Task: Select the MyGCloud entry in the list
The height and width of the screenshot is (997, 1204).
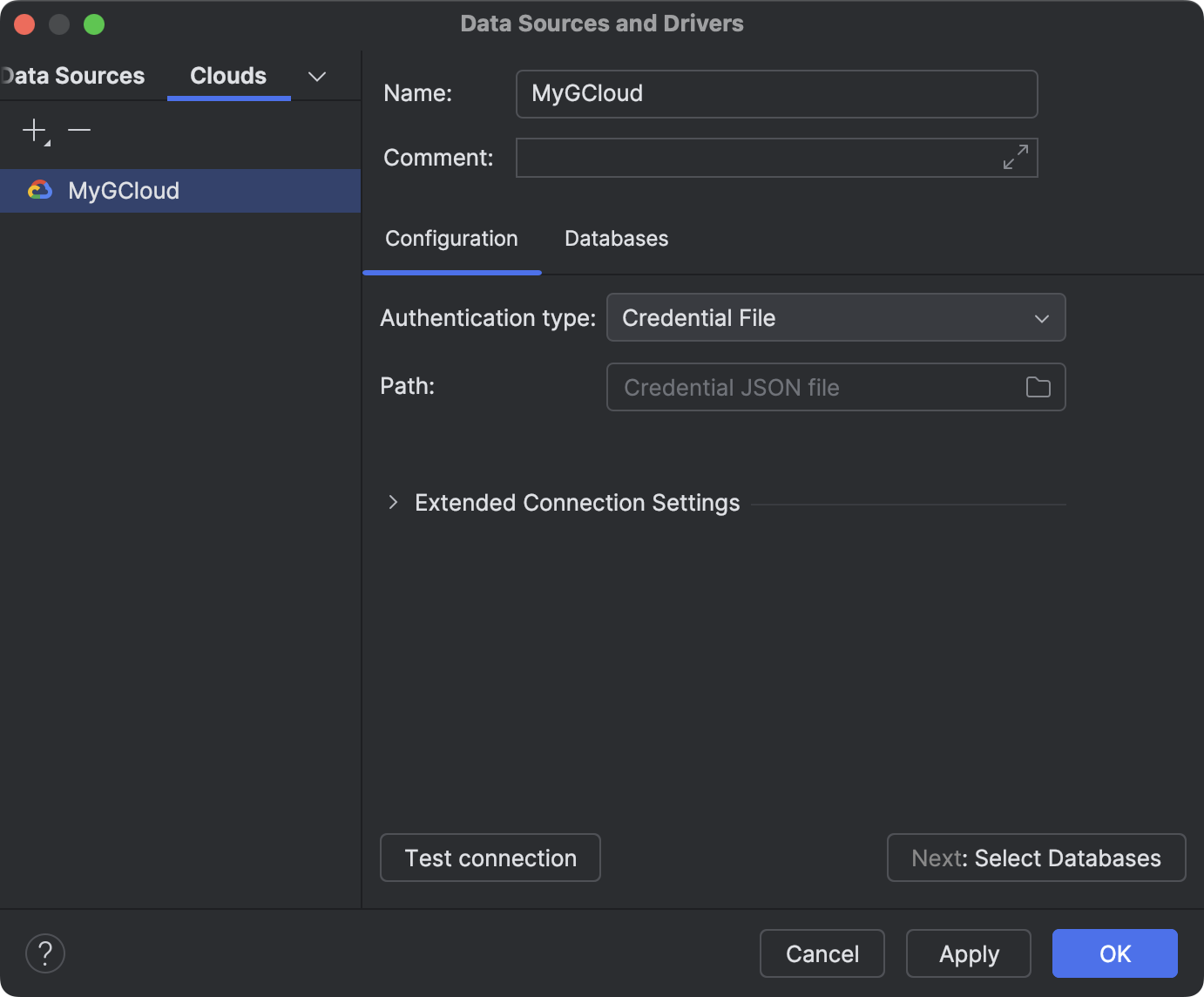Action: coord(124,190)
